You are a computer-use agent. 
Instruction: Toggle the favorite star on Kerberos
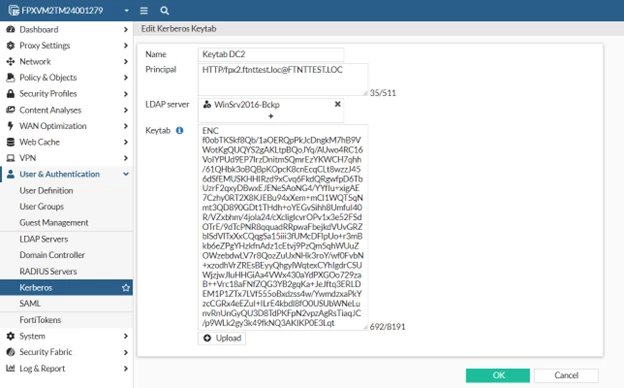click(126, 287)
